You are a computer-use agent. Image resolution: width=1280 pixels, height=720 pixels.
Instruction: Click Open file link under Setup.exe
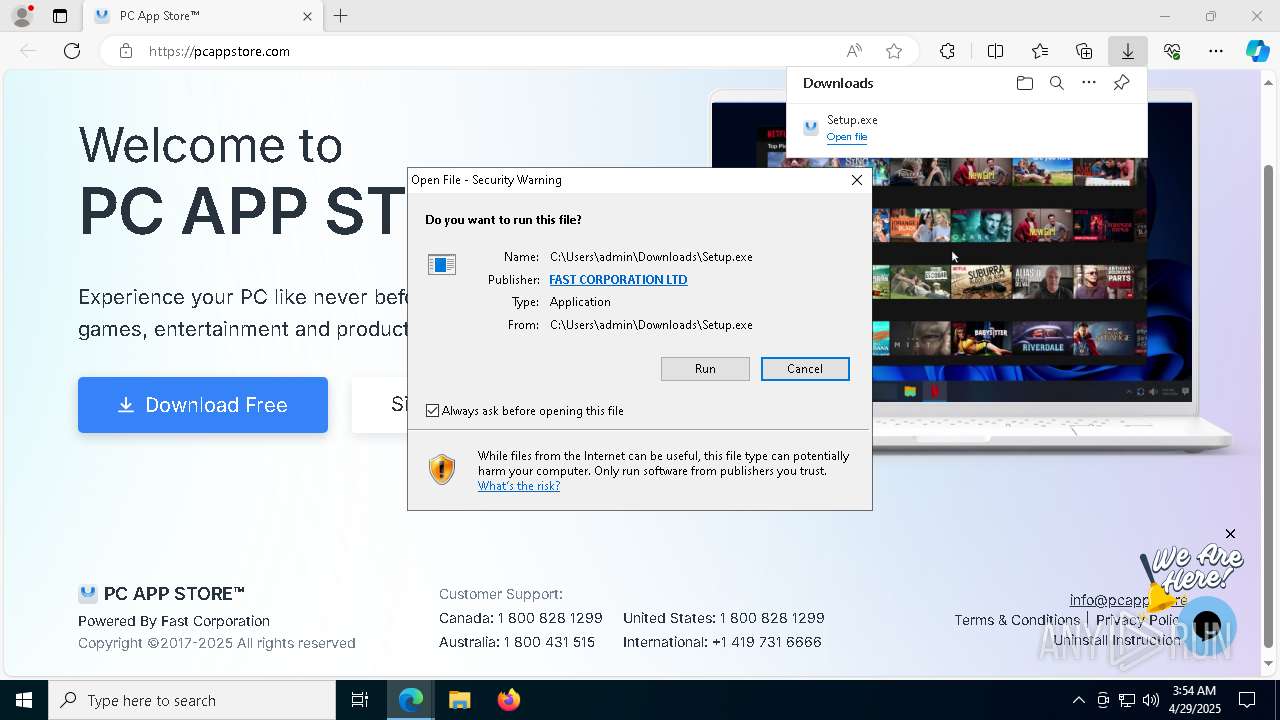pyautogui.click(x=847, y=137)
